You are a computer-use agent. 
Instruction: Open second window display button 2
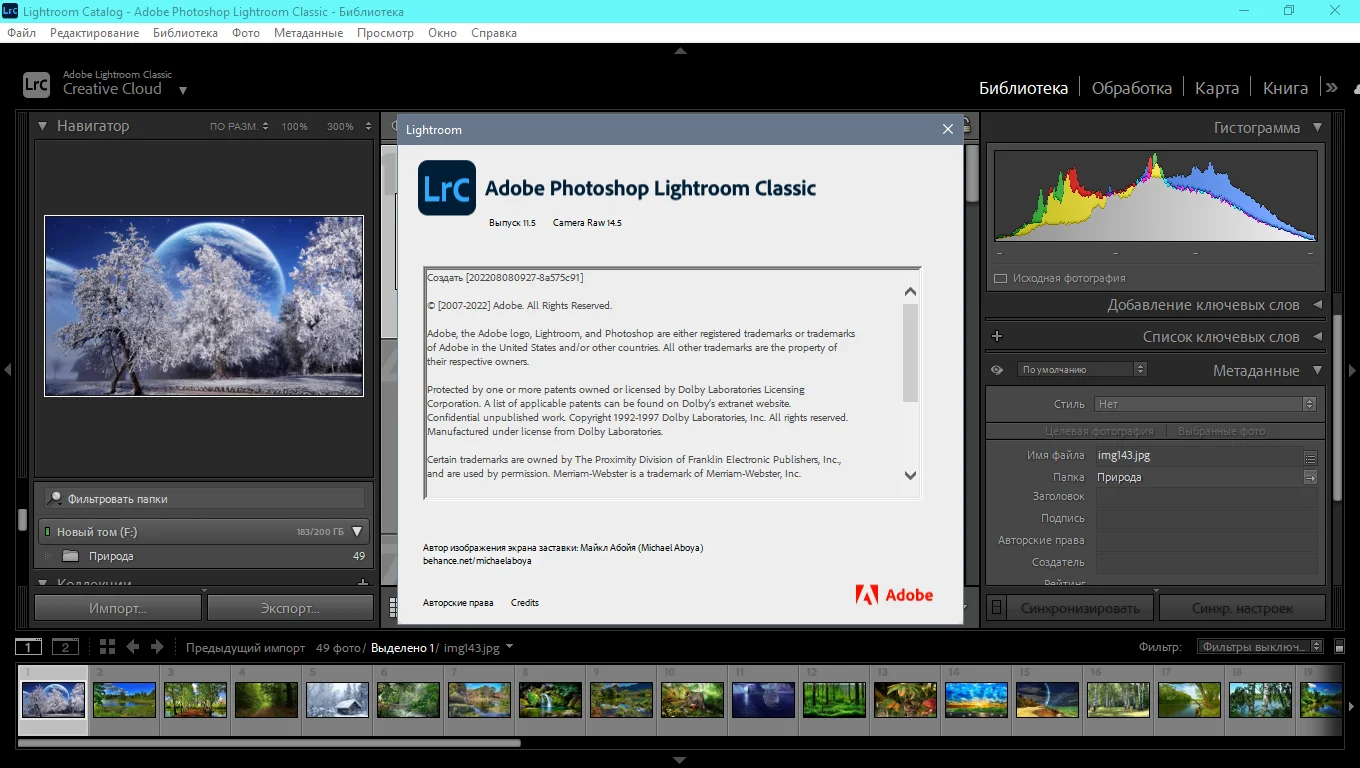coord(65,647)
